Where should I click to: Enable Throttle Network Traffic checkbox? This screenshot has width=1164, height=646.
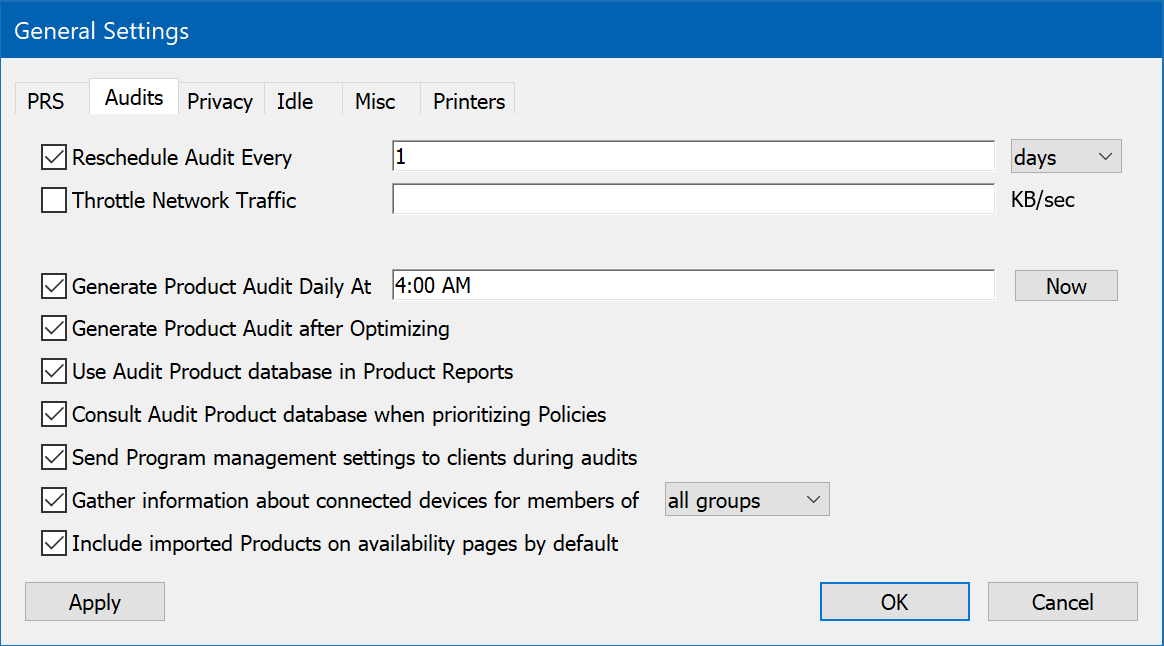point(54,201)
